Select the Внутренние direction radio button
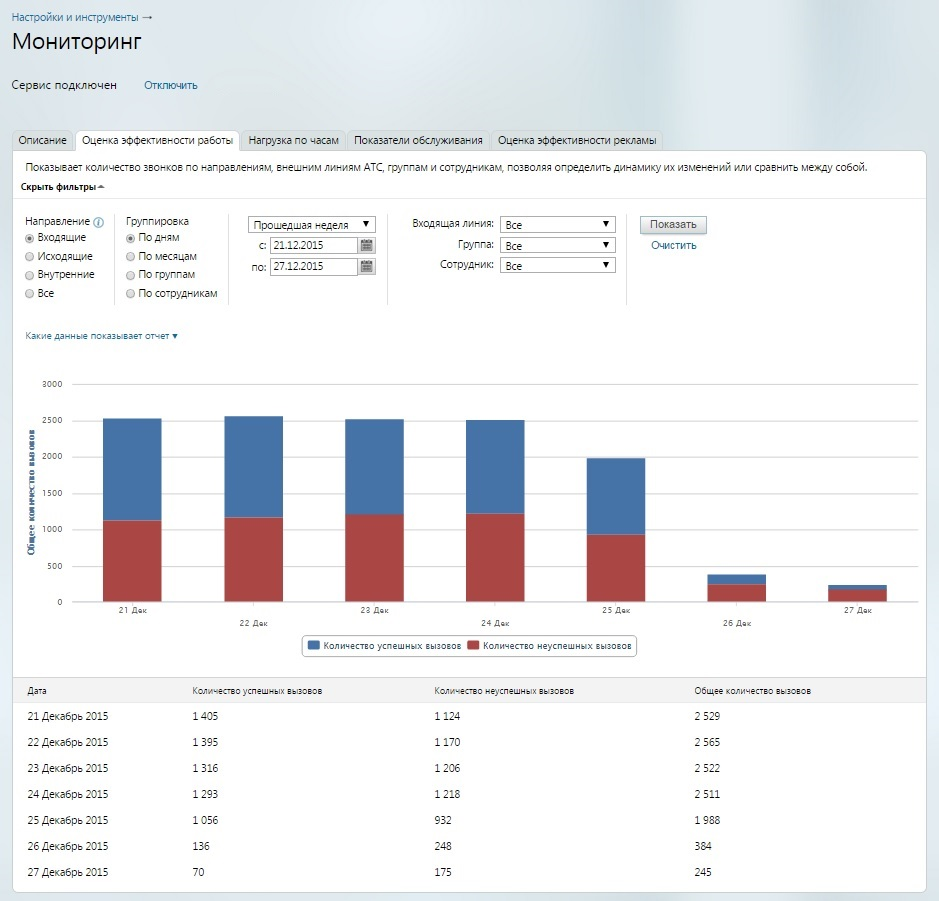Image resolution: width=939 pixels, height=901 pixels. (30, 275)
